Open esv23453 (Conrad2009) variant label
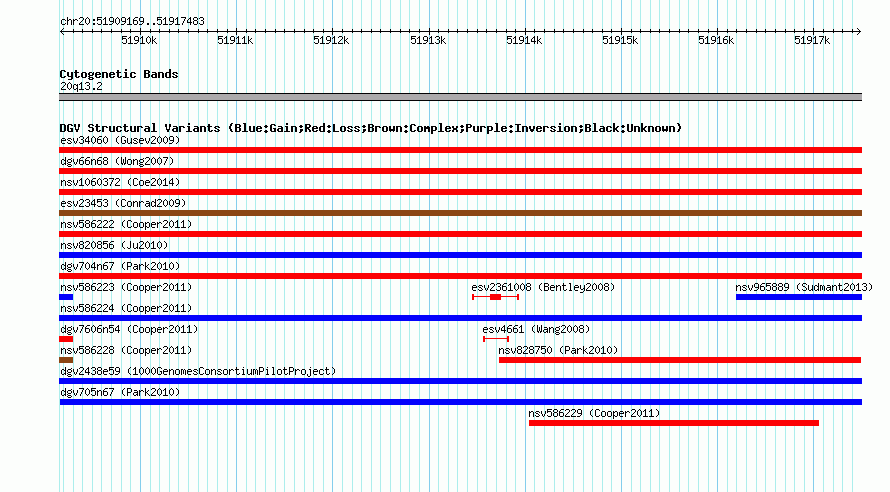The height and width of the screenshot is (492, 890). point(123,203)
